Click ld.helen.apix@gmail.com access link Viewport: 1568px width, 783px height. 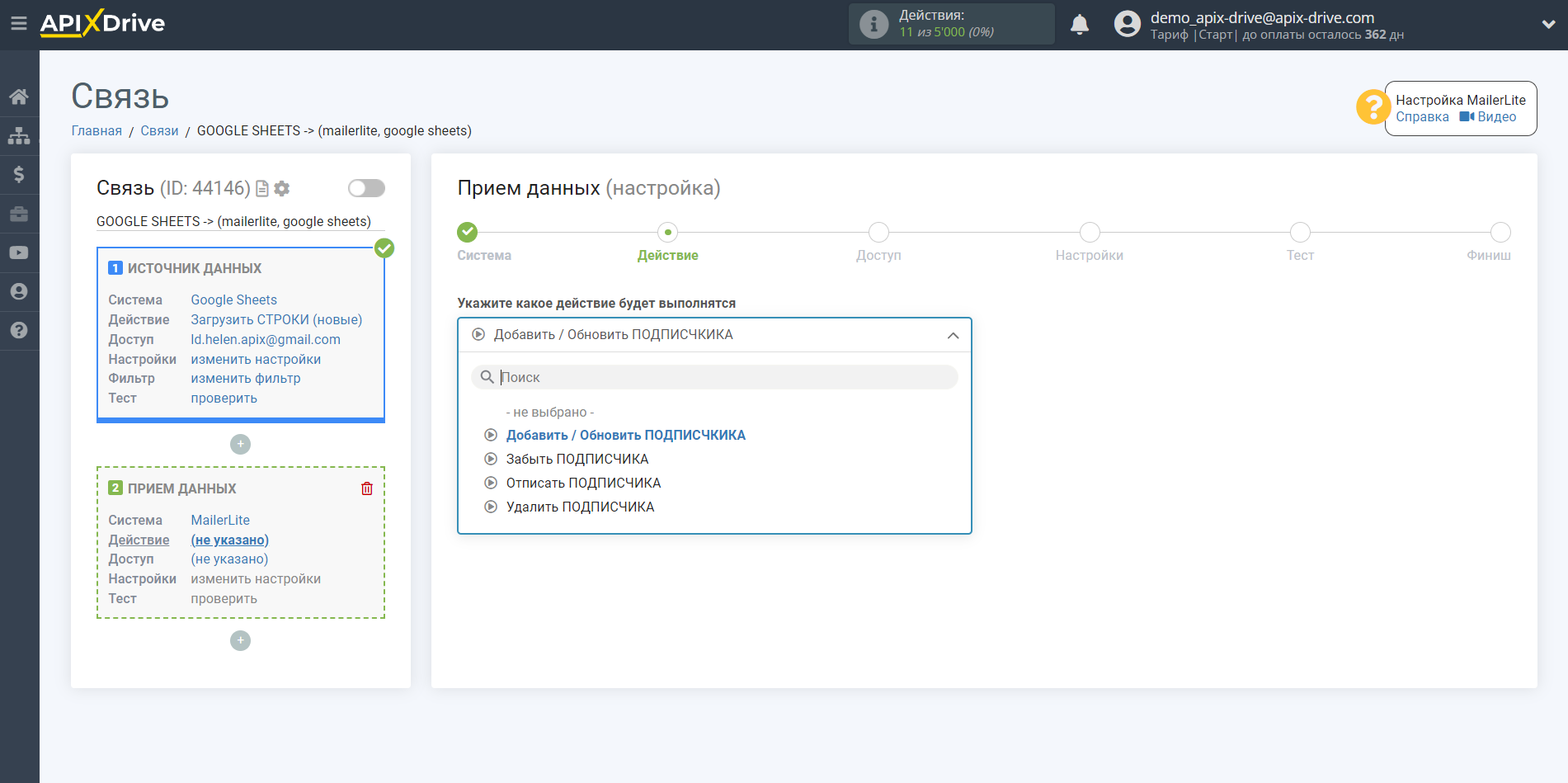pyautogui.click(x=266, y=340)
